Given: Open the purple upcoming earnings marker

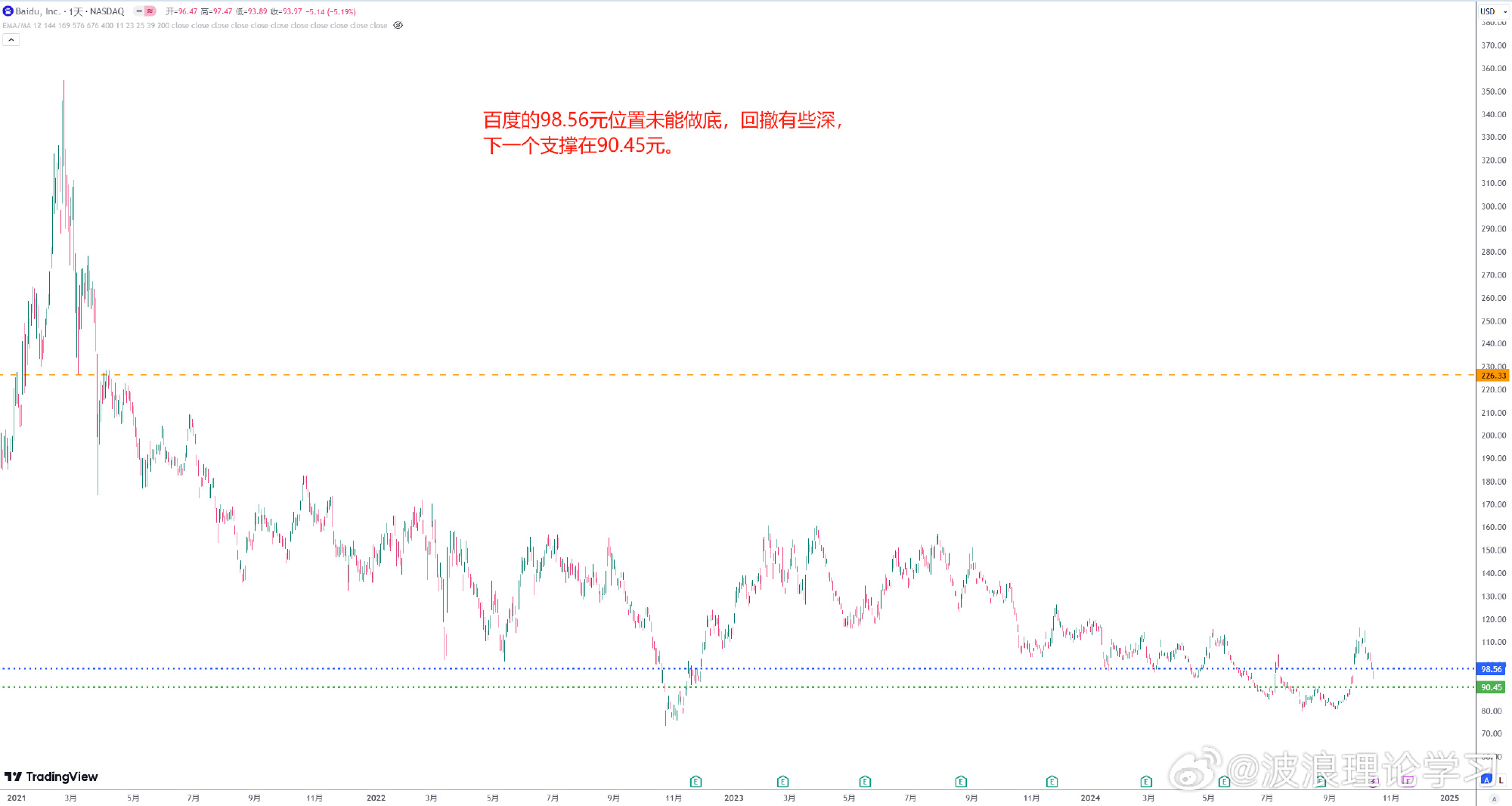Looking at the screenshot, I should pyautogui.click(x=1408, y=780).
